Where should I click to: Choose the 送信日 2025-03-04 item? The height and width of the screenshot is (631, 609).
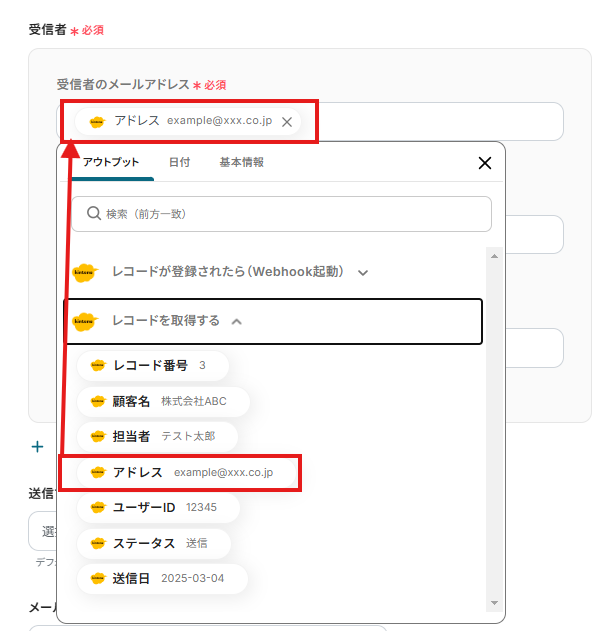click(160, 578)
